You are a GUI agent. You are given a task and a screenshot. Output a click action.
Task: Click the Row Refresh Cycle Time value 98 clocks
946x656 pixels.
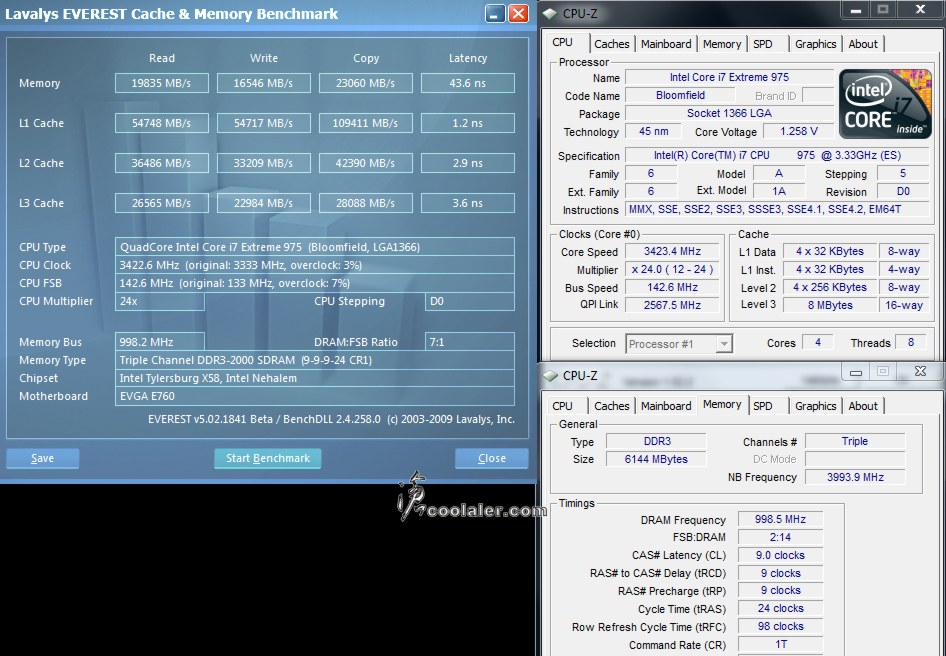(780, 626)
